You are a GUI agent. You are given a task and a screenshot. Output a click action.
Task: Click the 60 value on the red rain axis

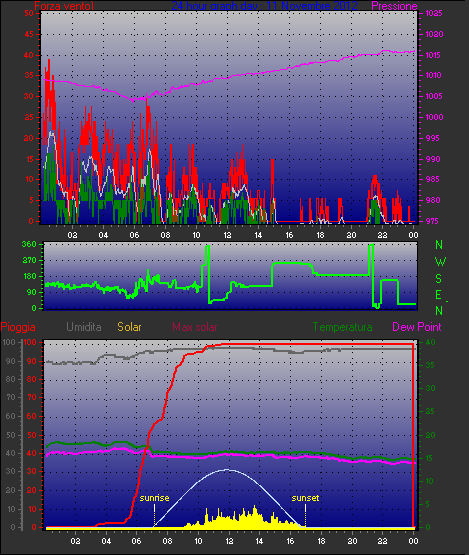click(32, 417)
